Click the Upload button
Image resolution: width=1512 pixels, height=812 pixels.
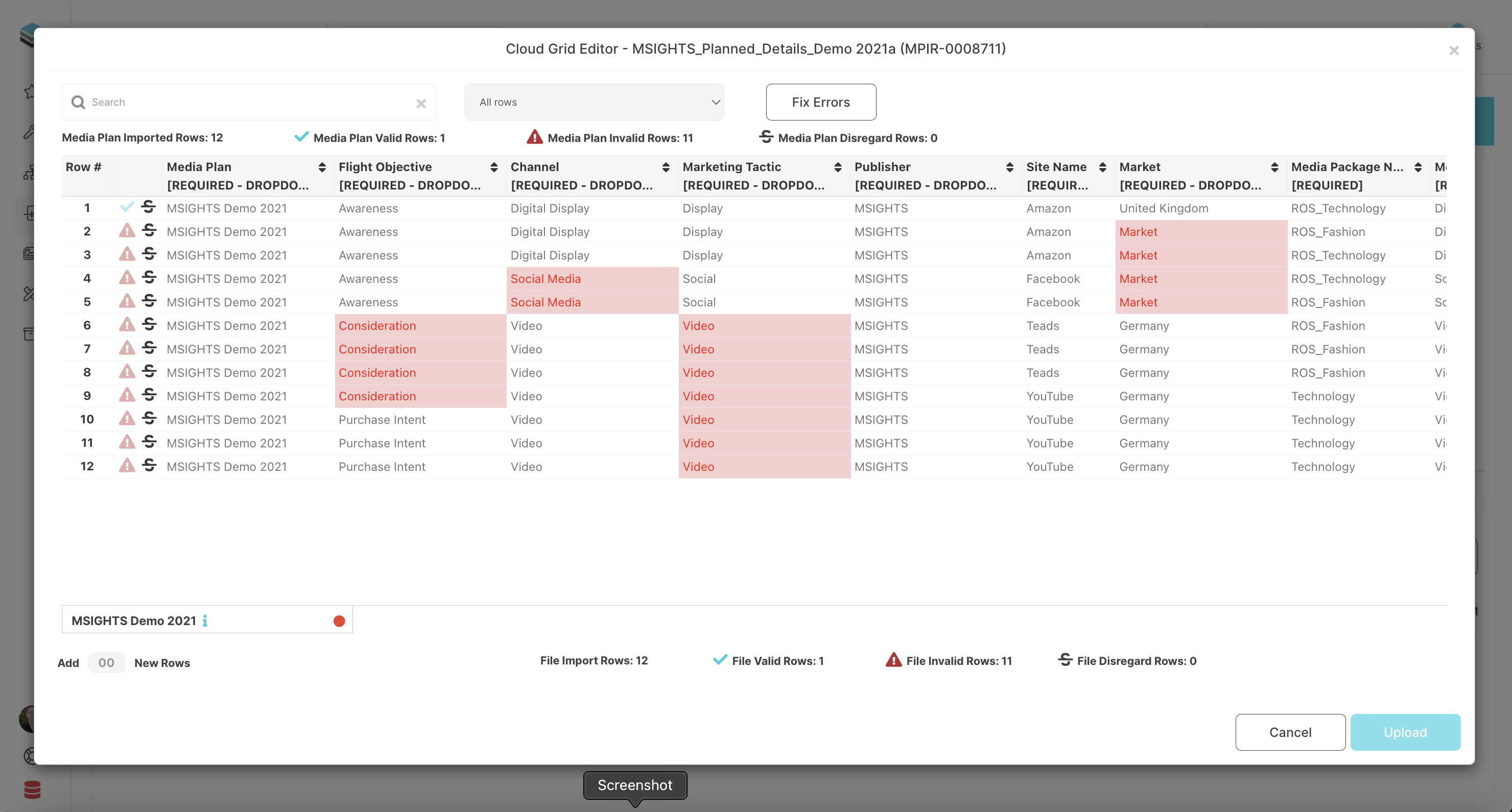1405,732
